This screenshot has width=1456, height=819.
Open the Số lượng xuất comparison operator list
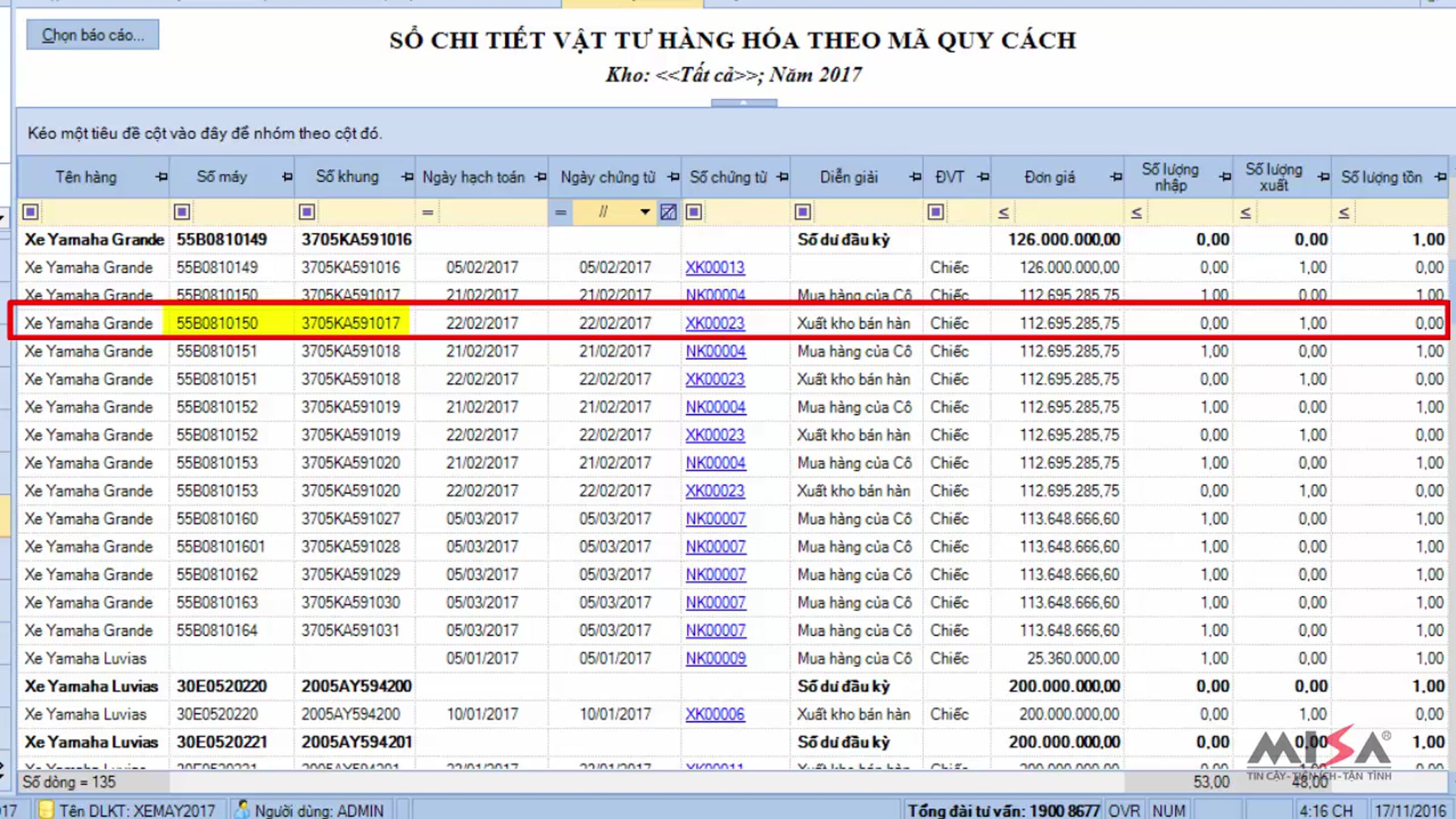(x=1245, y=212)
